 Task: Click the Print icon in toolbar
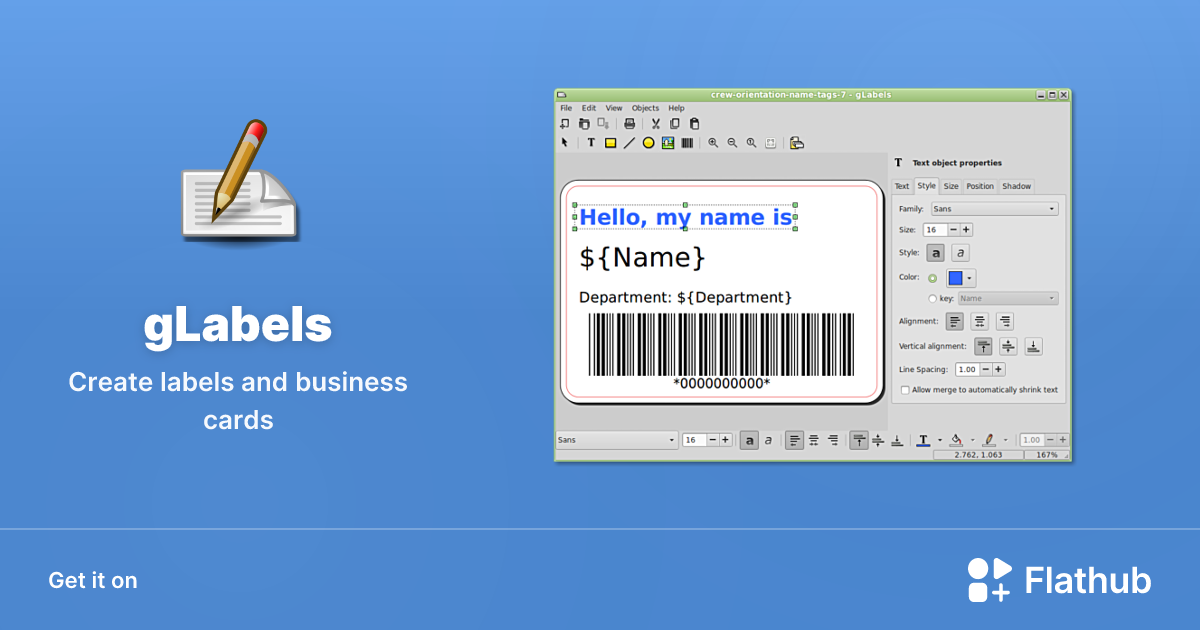[x=629, y=124]
